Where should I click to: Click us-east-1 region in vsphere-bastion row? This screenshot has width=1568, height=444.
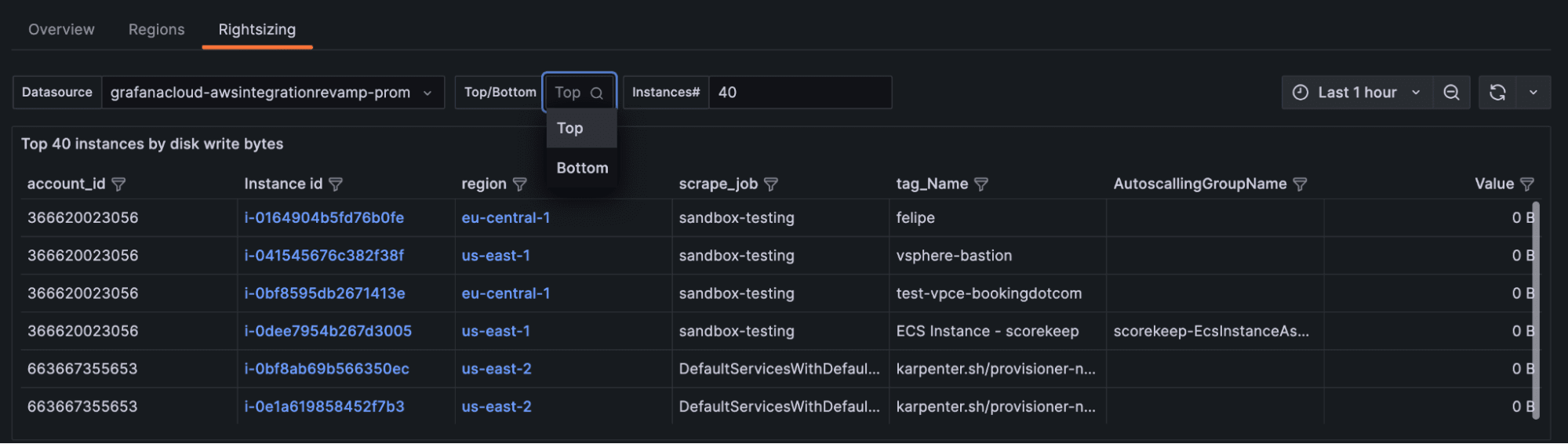point(496,256)
